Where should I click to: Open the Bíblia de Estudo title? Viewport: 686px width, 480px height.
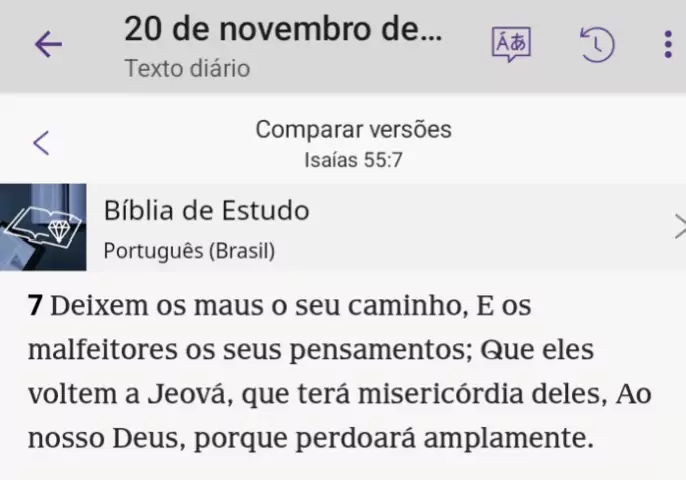tap(206, 211)
